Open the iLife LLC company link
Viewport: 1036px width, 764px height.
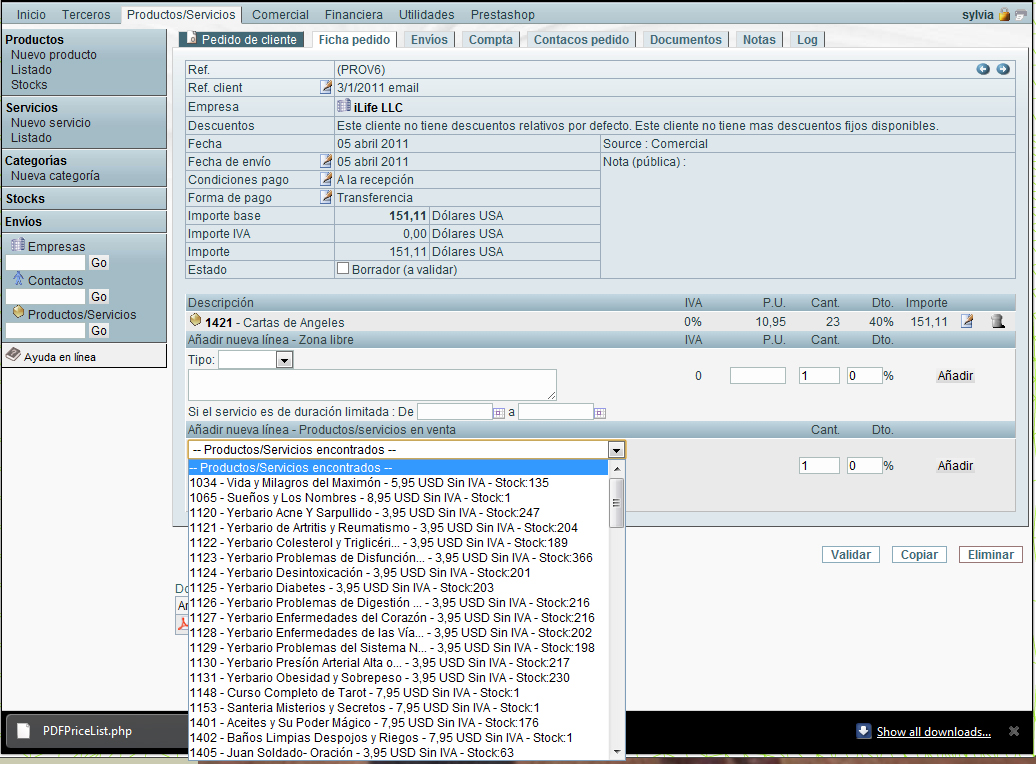(x=378, y=107)
